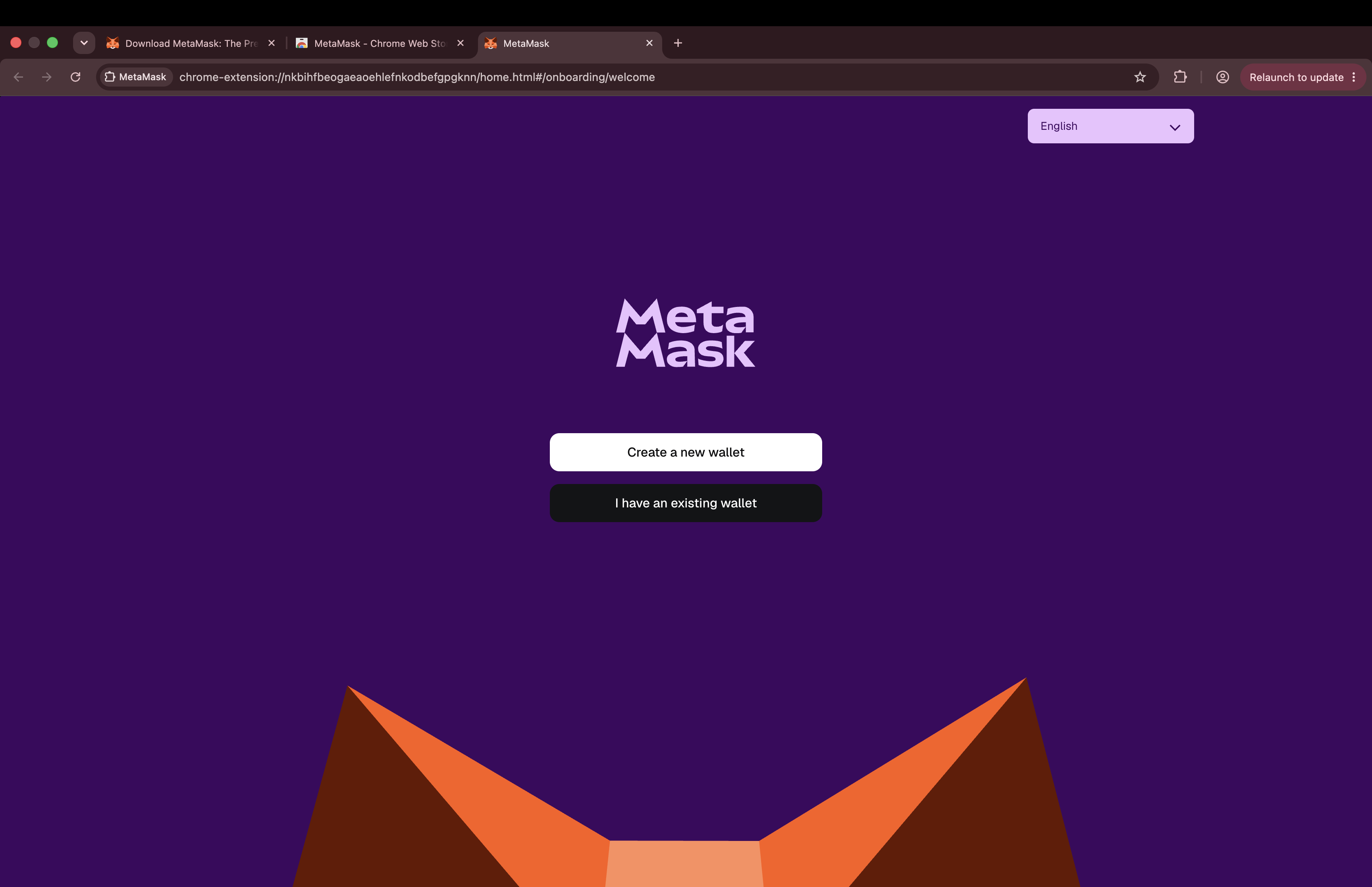Open the English language dropdown
Viewport: 1372px width, 887px height.
point(1111,126)
